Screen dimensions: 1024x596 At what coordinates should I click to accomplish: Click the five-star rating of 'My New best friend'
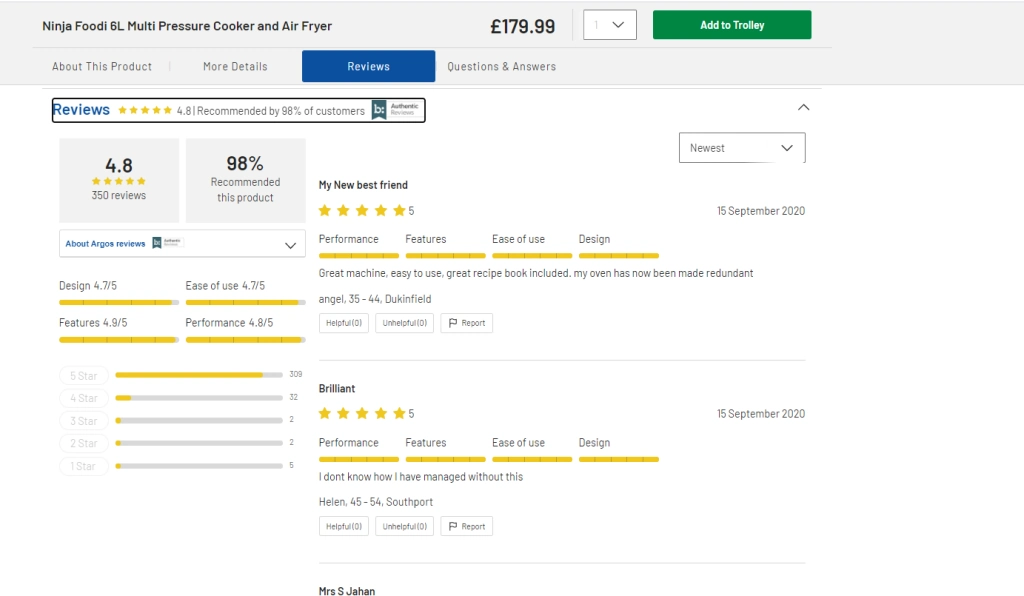click(362, 210)
